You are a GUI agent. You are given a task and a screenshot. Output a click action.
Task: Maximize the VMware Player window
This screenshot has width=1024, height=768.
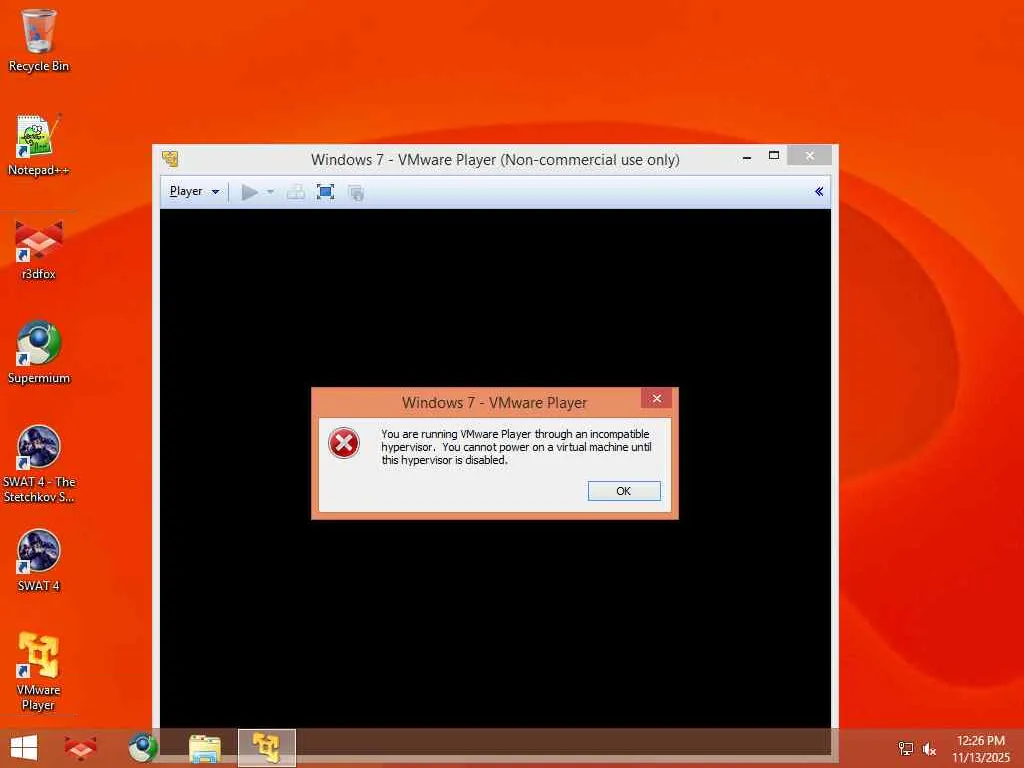(774, 155)
